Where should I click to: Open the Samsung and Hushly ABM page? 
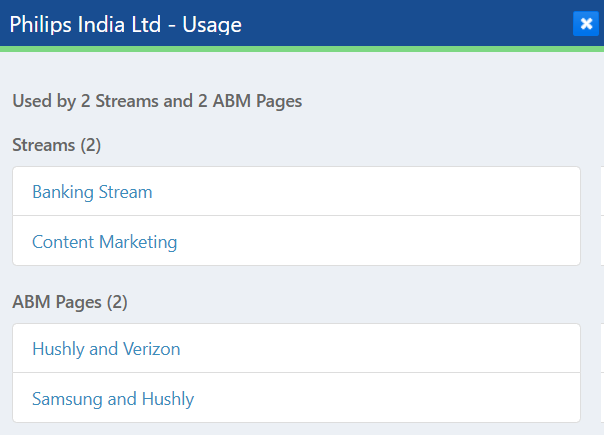[x=113, y=399]
